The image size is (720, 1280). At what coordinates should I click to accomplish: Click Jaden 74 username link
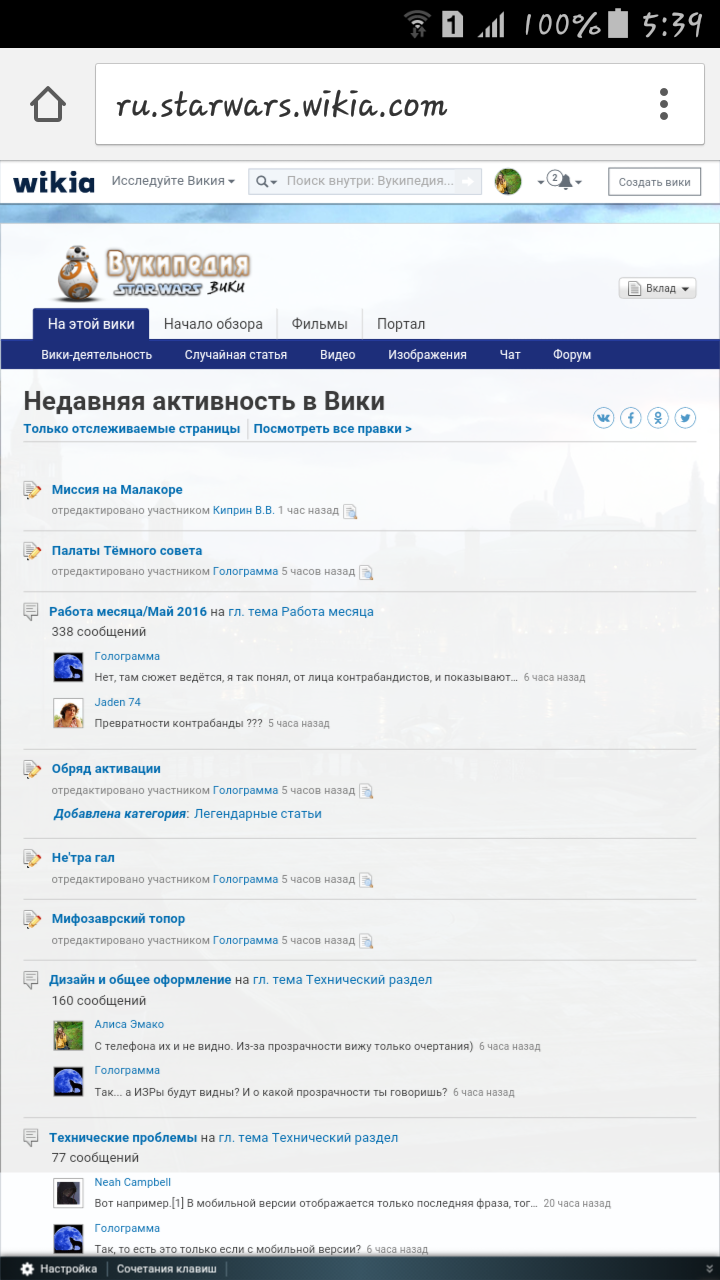point(118,702)
